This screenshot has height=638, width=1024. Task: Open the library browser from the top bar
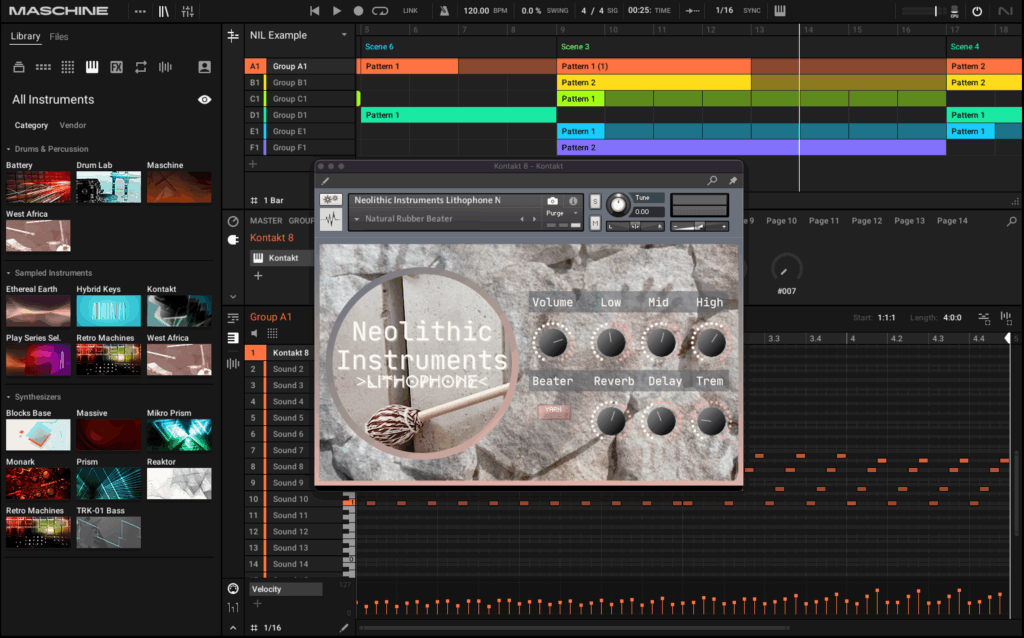pyautogui.click(x=164, y=11)
